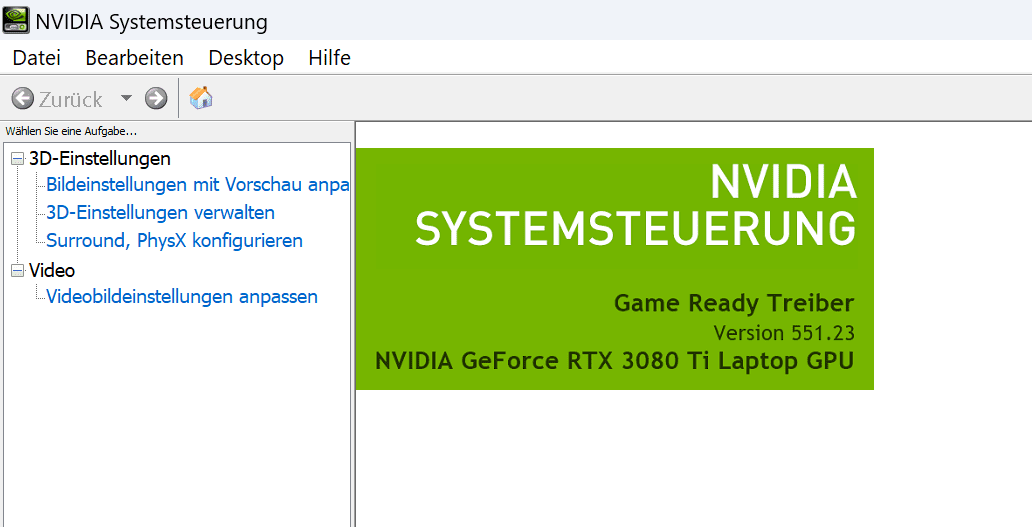Screen dimensions: 1032x527
Task: Open Videobildeinstellungen anpassen
Action: (x=182, y=297)
